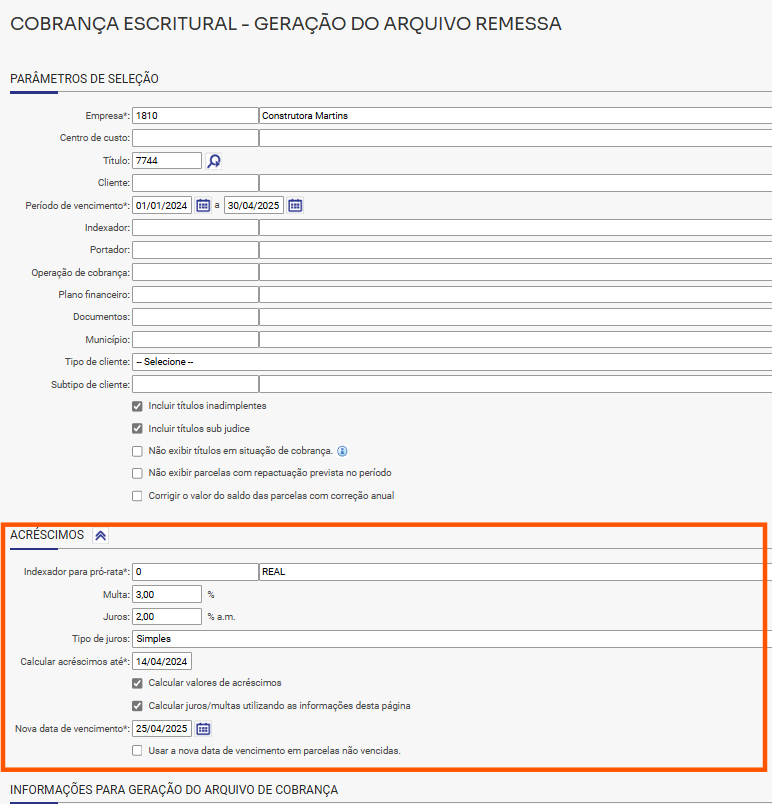Viewport: 772px width, 804px height.
Task: Click the Centro de custo code field
Action: click(x=195, y=138)
